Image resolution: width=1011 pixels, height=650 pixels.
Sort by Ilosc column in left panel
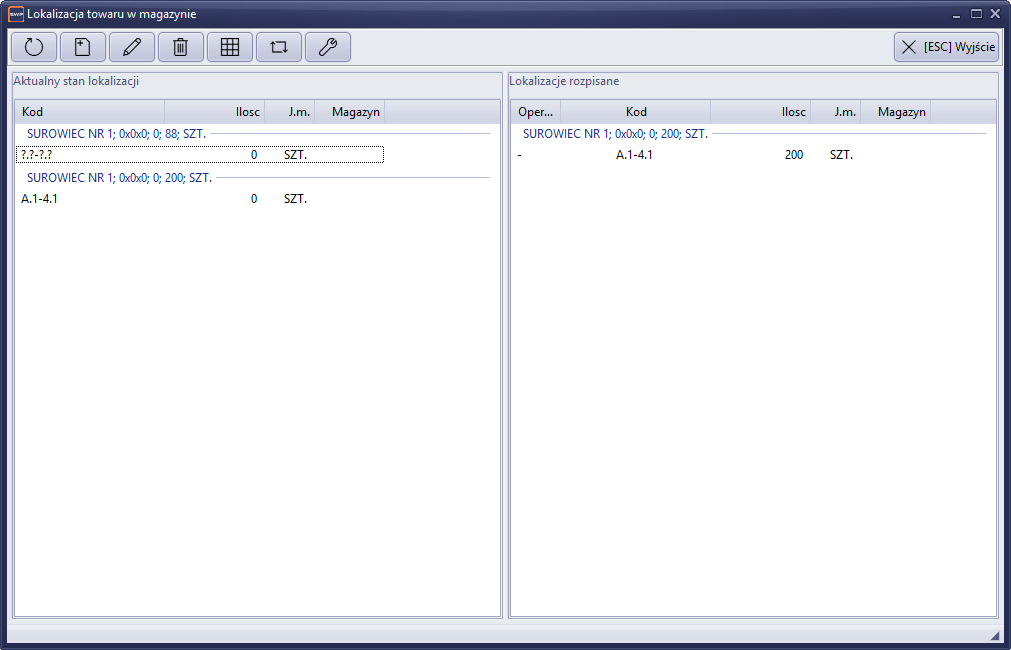[x=215, y=112]
